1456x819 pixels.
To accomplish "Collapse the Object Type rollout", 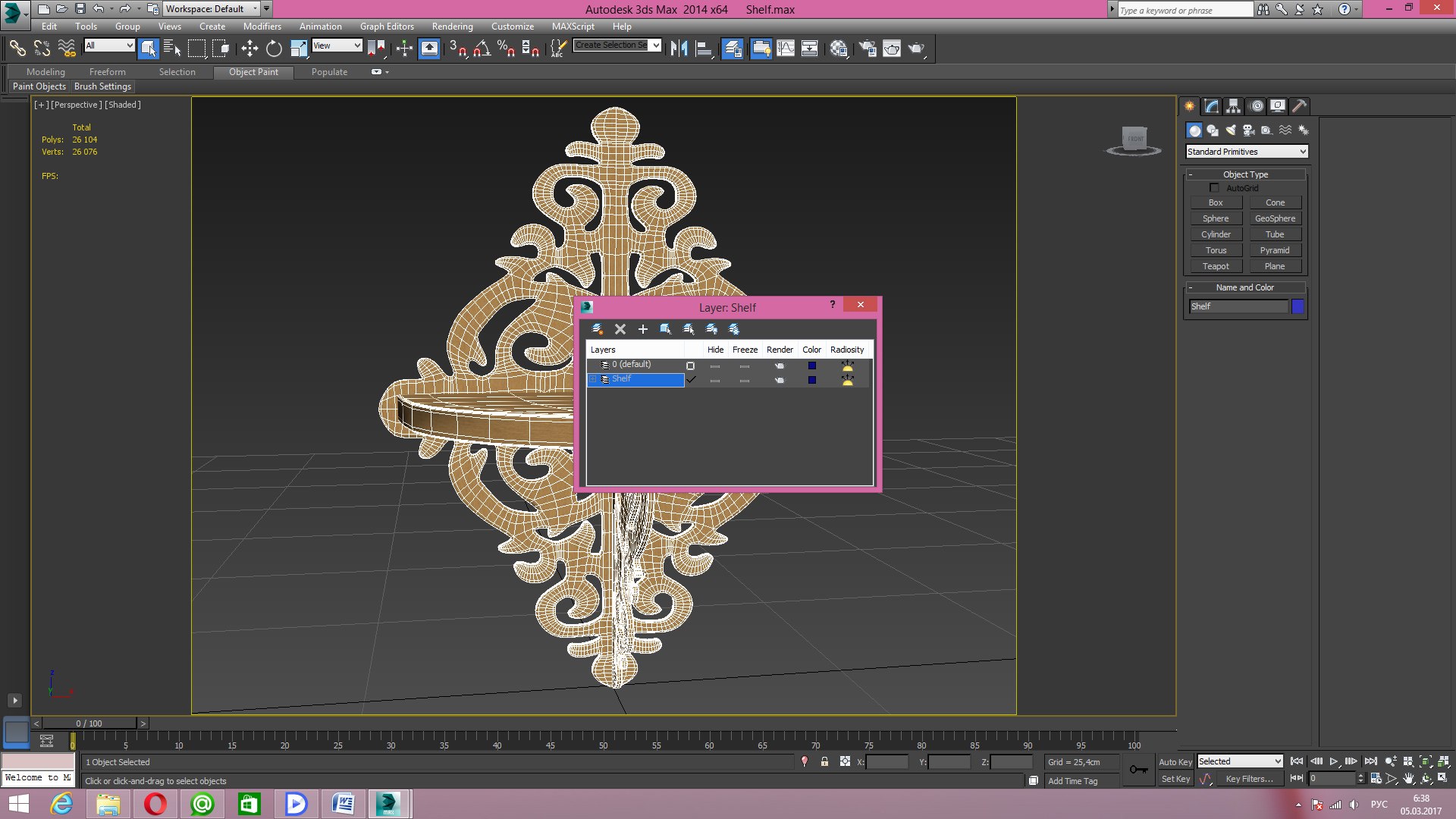I will 1245,174.
